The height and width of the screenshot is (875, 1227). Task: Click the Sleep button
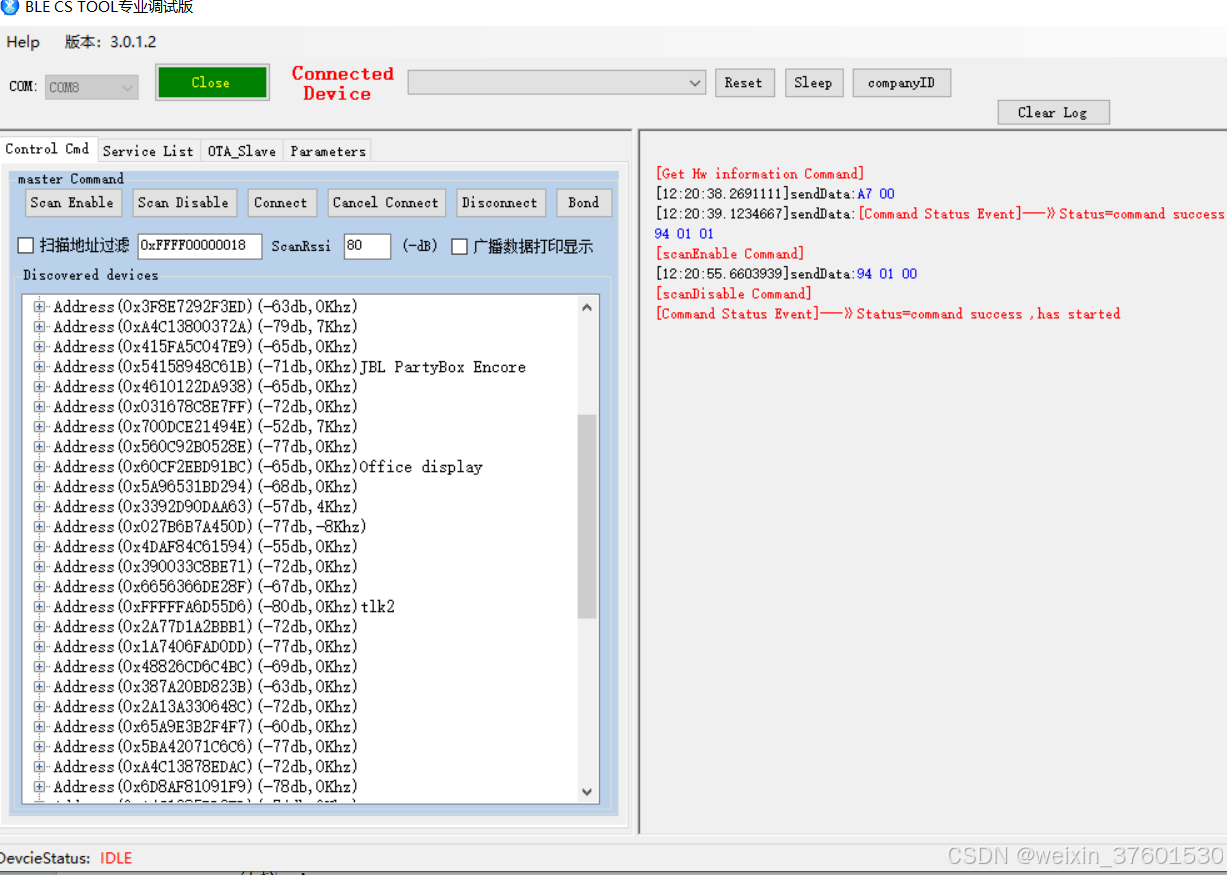coord(813,83)
